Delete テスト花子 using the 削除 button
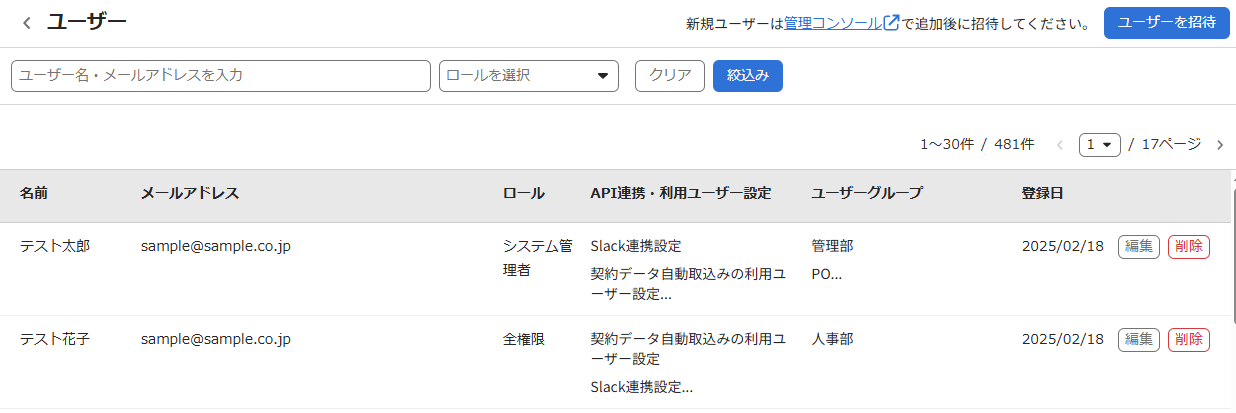1236x413 pixels. tap(1189, 340)
